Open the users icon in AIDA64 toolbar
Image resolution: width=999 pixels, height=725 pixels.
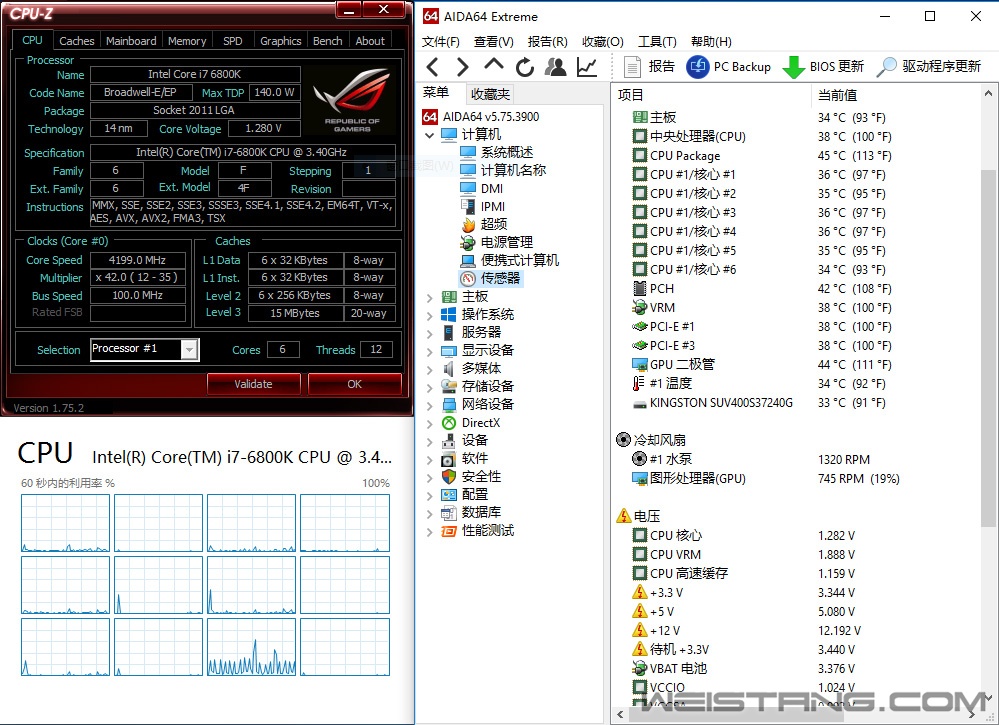556,66
